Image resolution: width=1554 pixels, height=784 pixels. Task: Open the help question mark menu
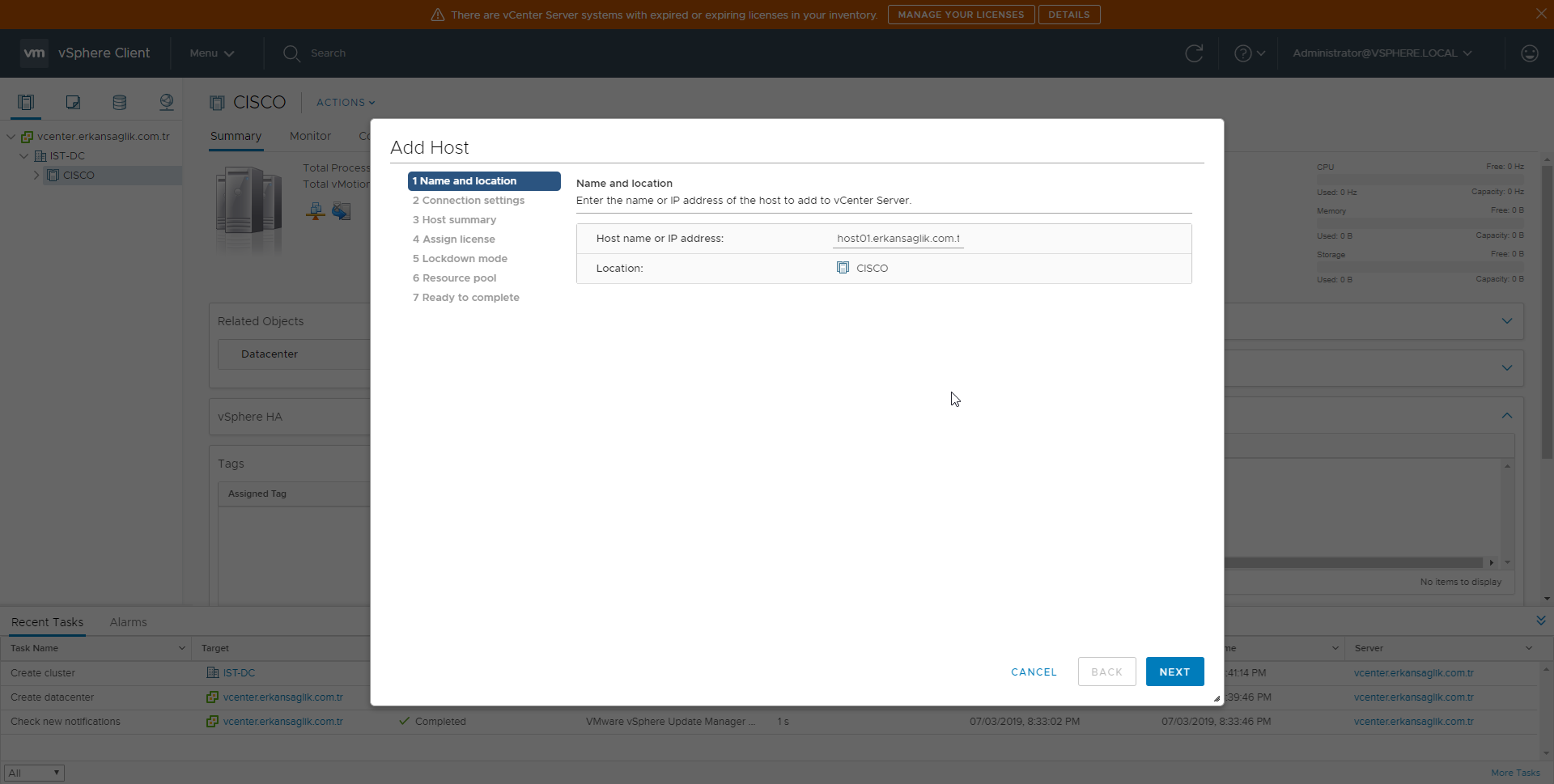coord(1249,53)
